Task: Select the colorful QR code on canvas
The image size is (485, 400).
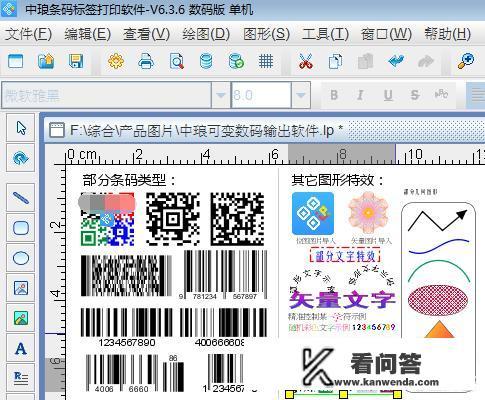Action: point(107,219)
